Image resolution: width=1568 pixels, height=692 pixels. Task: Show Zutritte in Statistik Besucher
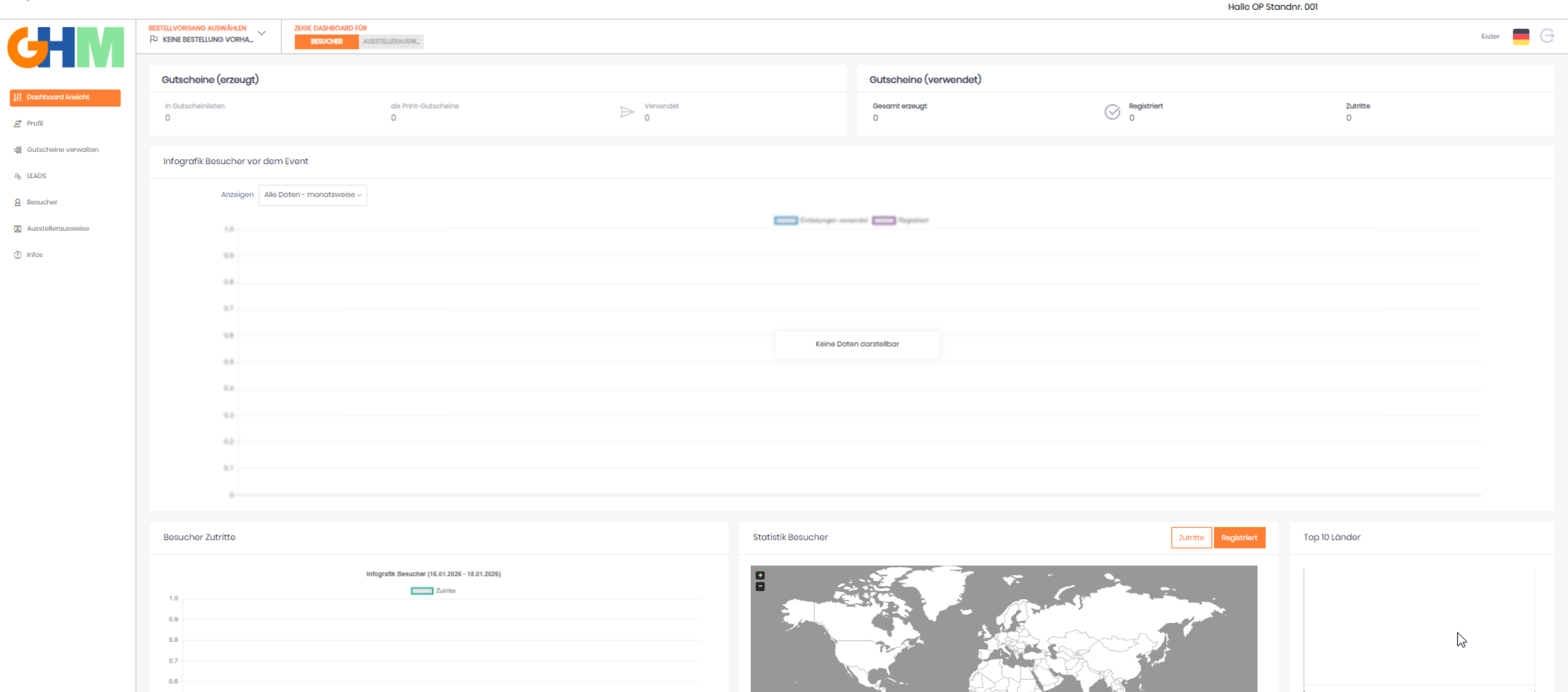[x=1190, y=538]
